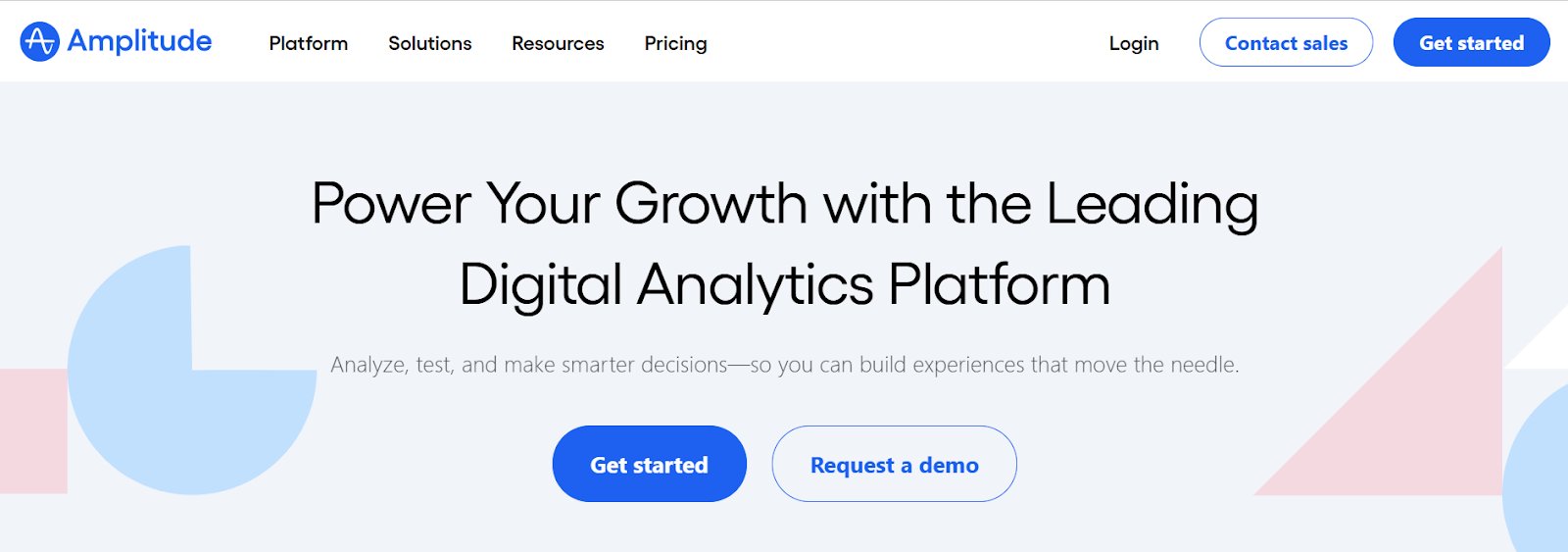This screenshot has height=552, width=1568.
Task: Click the headline line 'Power Your Growth with the Leading'
Action: pyautogui.click(x=785, y=204)
